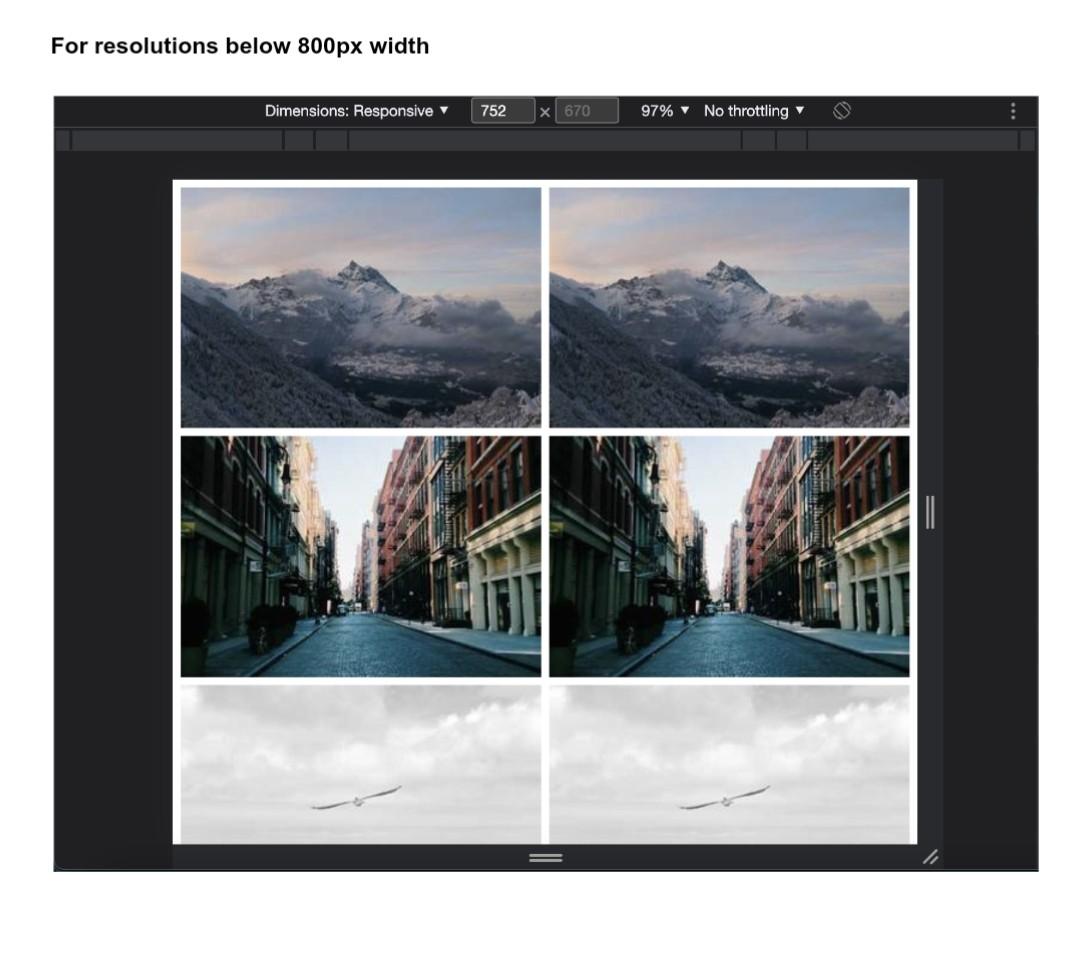Open the 97% zoom level dropdown
This screenshot has width=1080, height=958.
click(x=662, y=110)
